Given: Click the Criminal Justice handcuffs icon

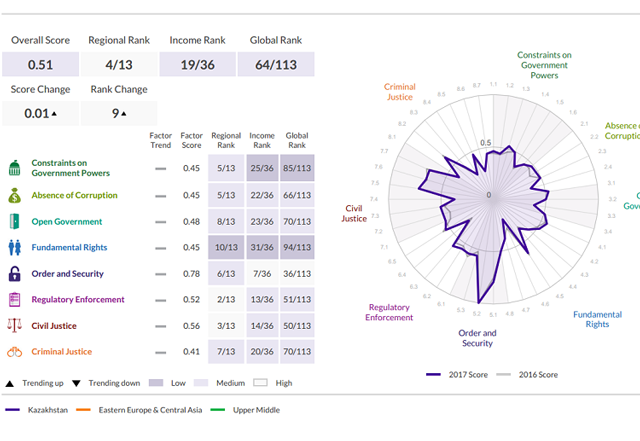Looking at the screenshot, I should [x=15, y=351].
